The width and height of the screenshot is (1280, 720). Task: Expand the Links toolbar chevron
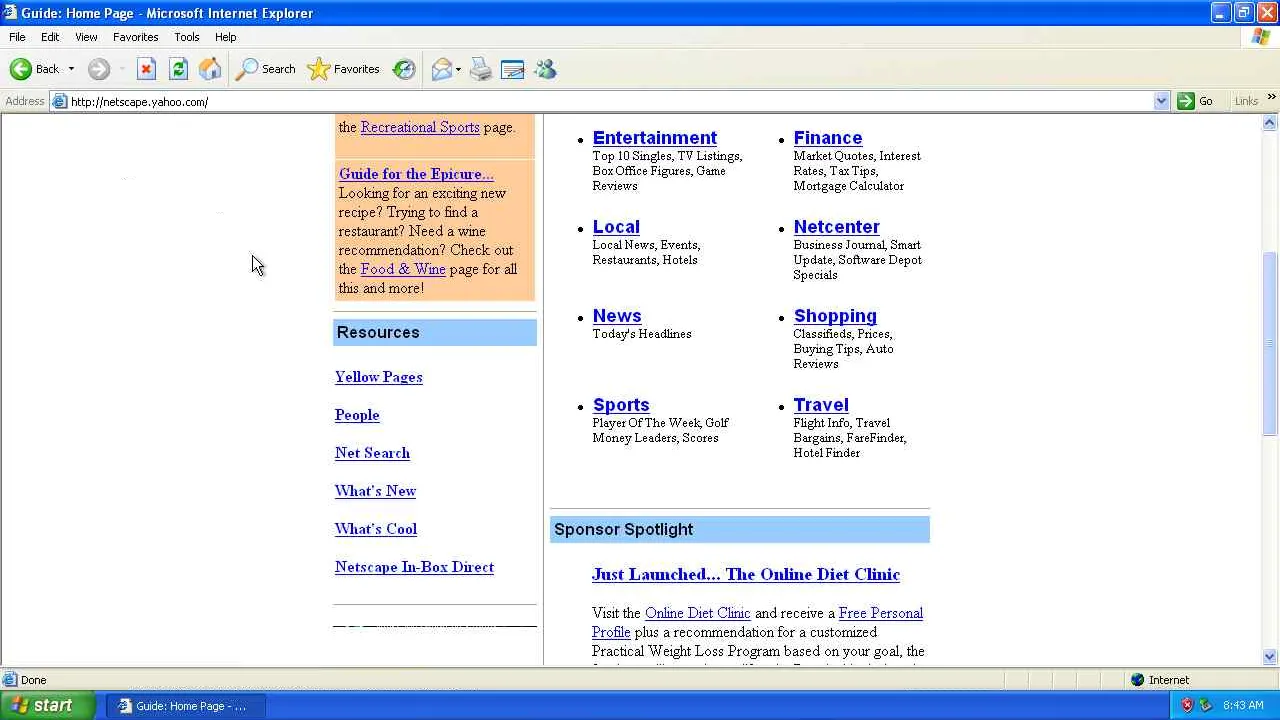pos(1271,98)
